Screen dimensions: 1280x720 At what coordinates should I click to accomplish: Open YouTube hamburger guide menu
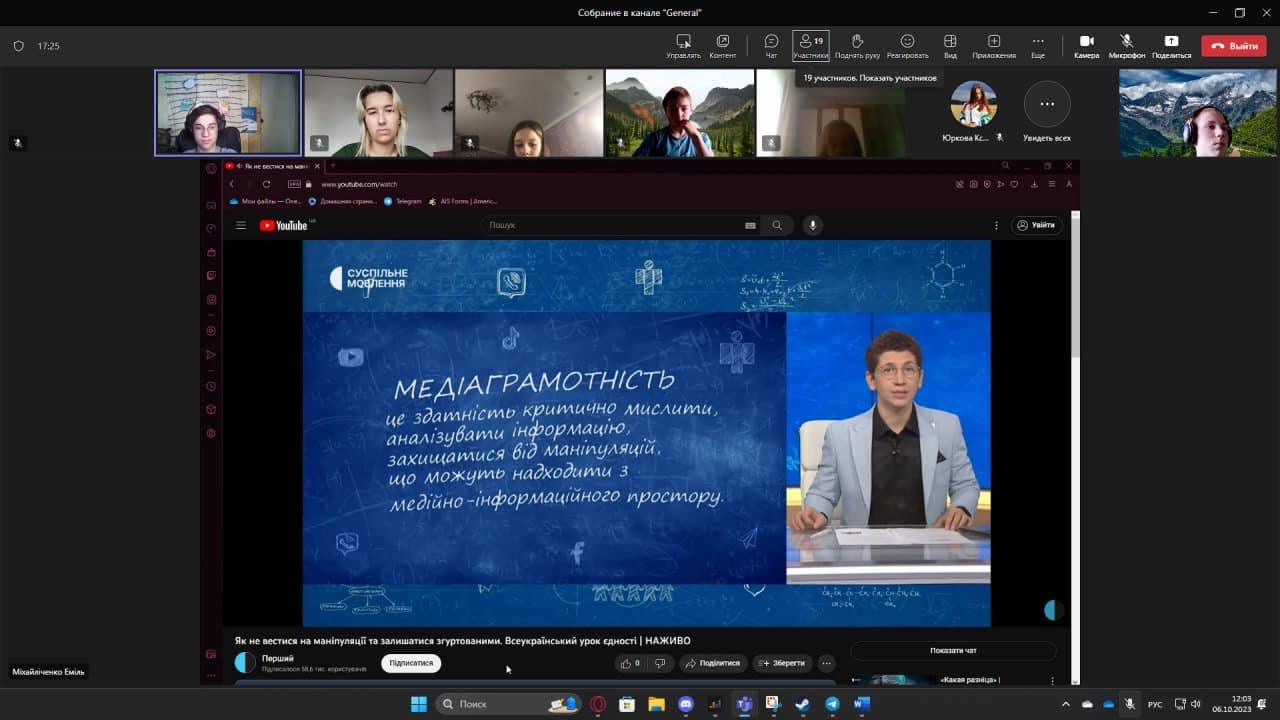(241, 225)
